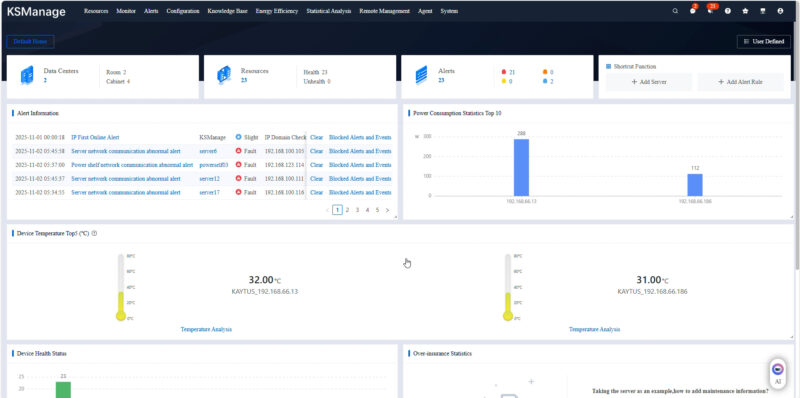Click the Add Alert Rule shortcut button
This screenshot has height=398, width=800.
[x=740, y=82]
